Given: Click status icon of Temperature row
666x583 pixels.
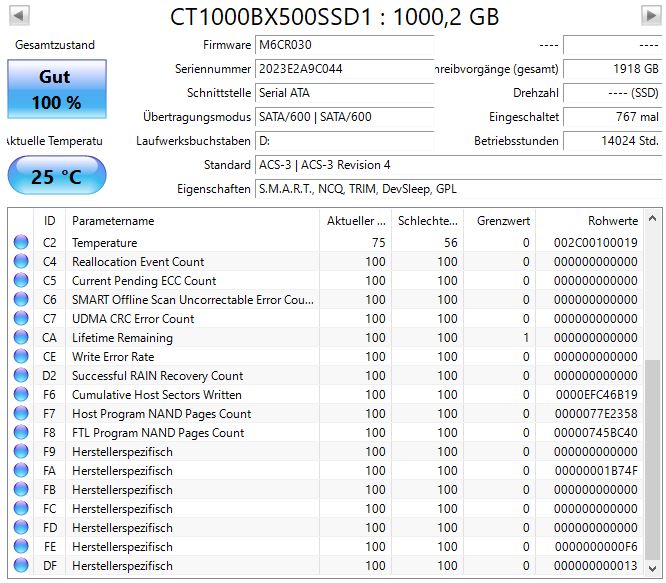Looking at the screenshot, I should coord(21,242).
